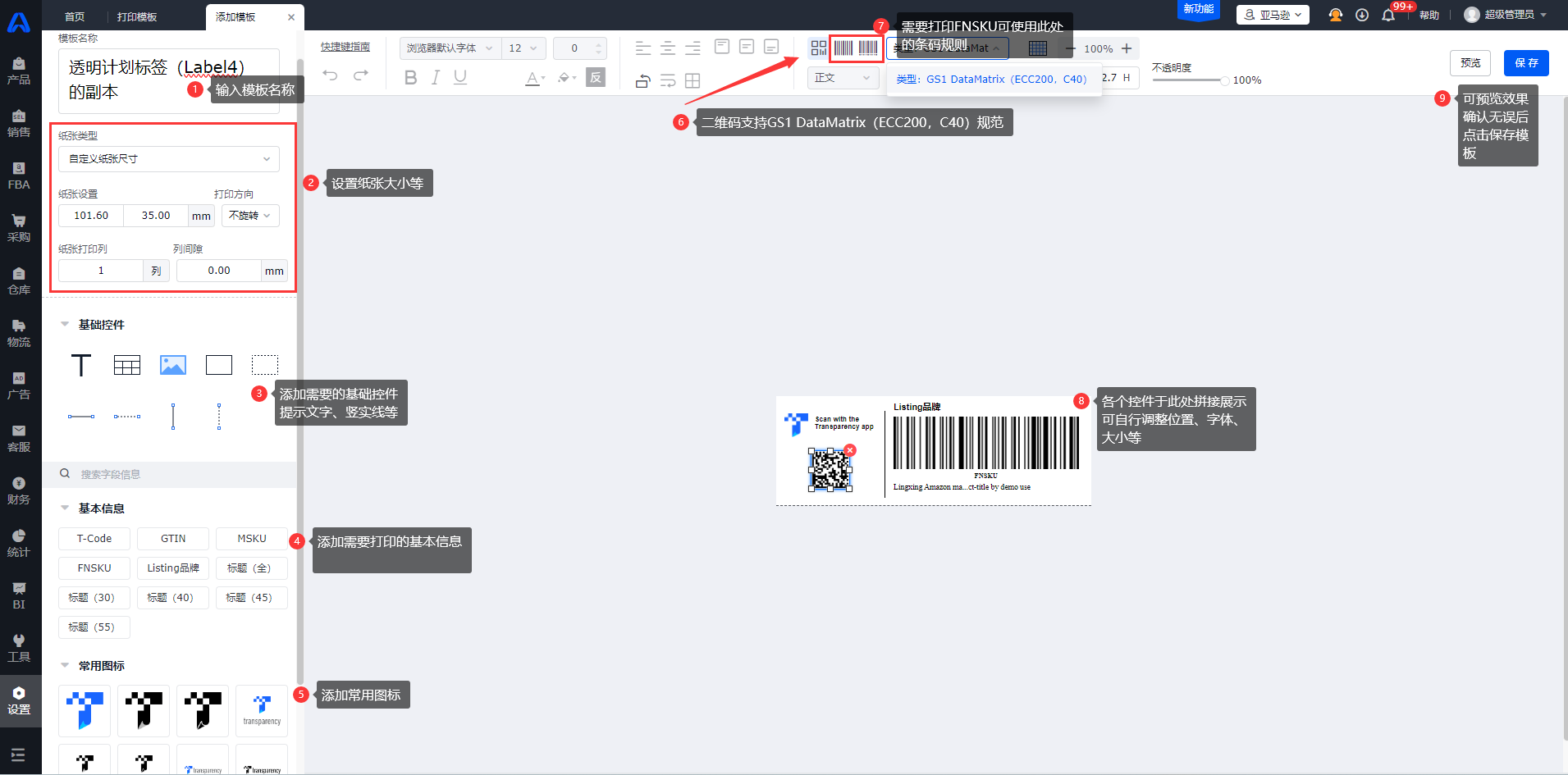Toggle bold text formatting

[x=411, y=78]
